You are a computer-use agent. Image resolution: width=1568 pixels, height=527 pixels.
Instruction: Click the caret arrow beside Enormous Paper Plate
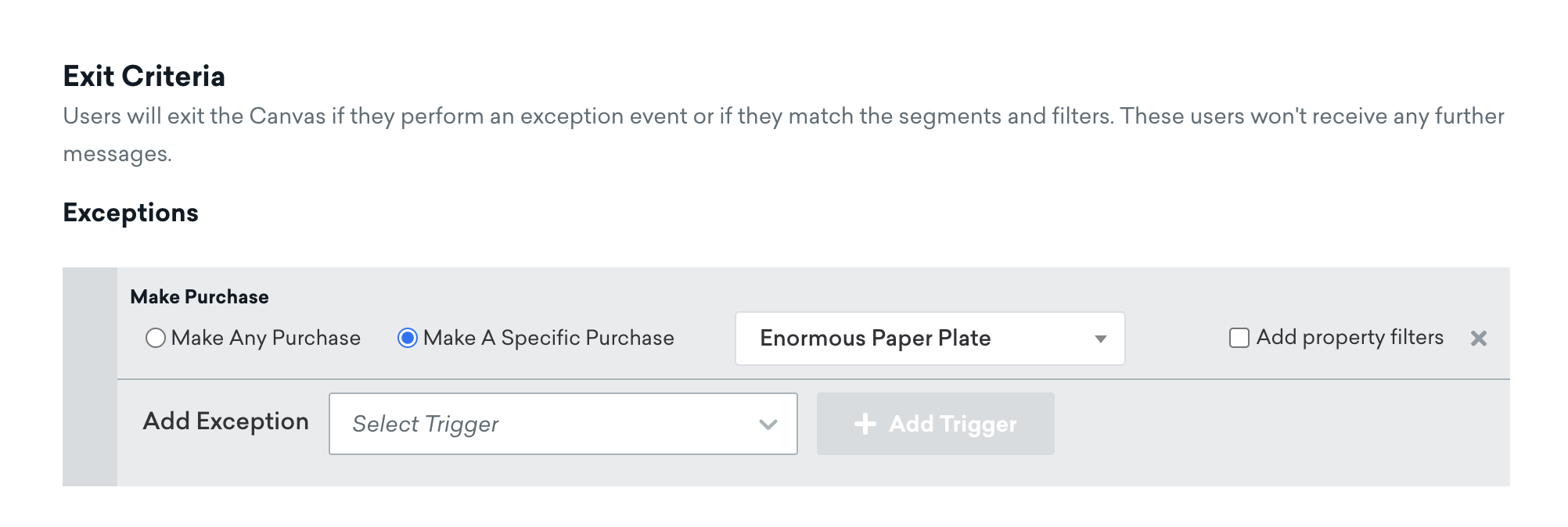coord(1100,339)
